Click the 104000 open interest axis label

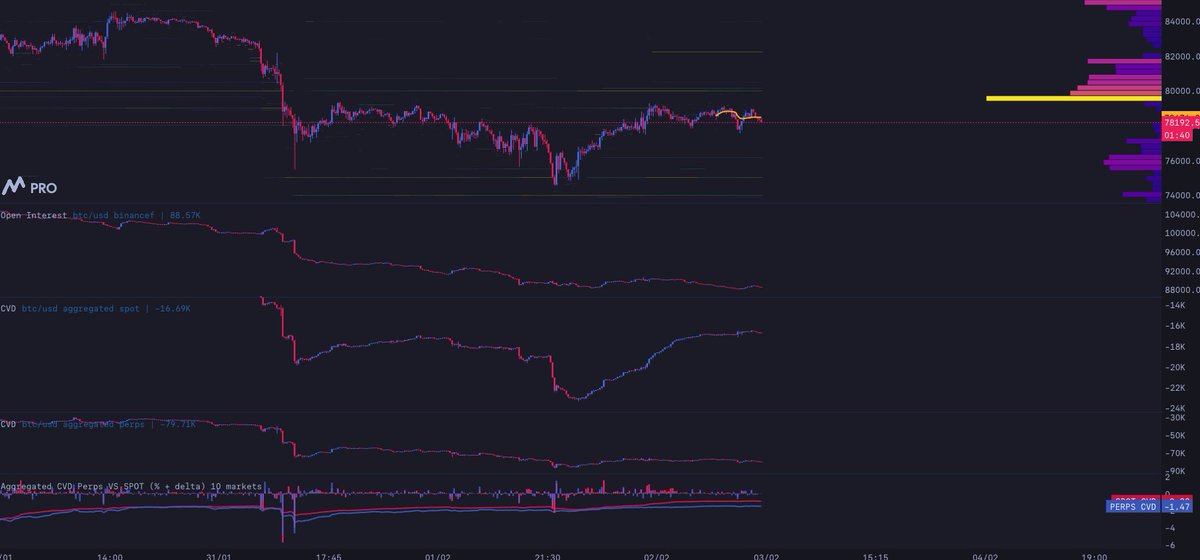coord(1183,215)
